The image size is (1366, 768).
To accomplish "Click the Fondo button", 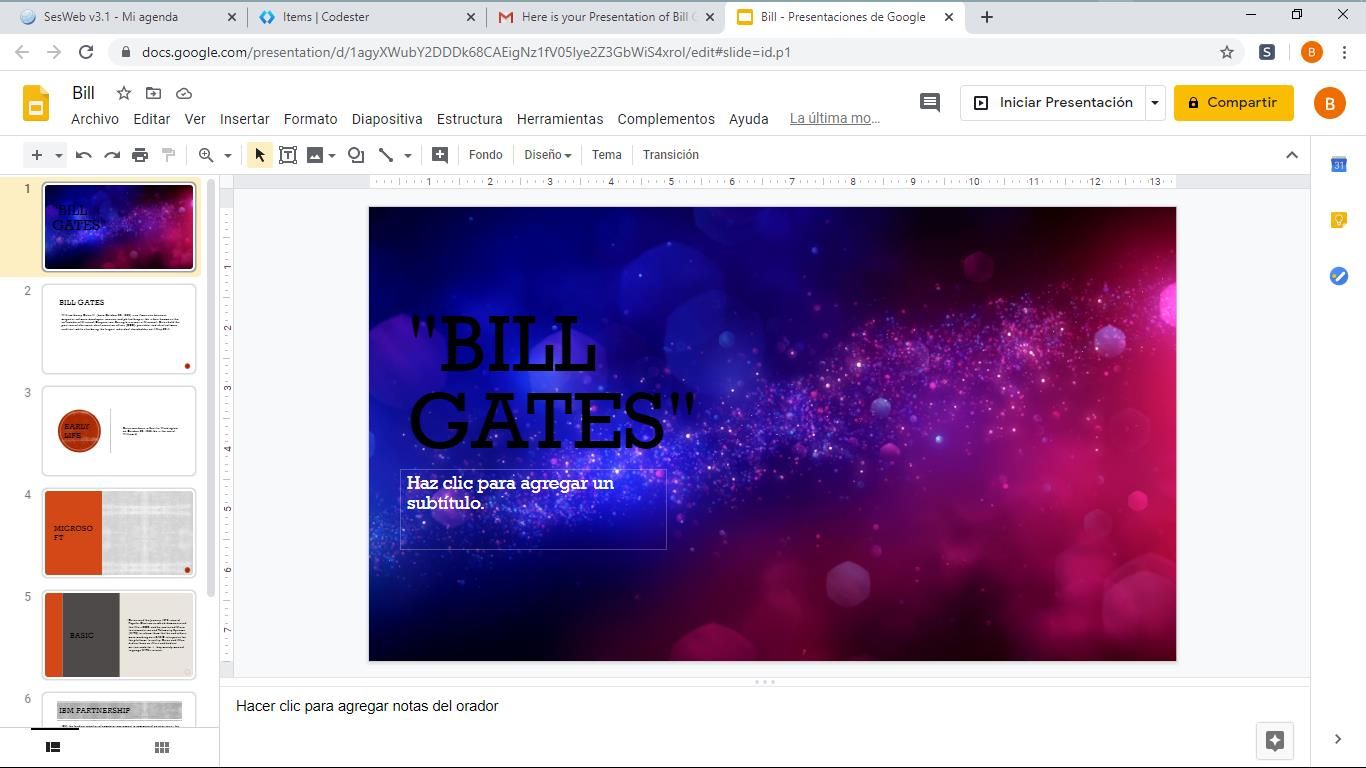I will (486, 155).
